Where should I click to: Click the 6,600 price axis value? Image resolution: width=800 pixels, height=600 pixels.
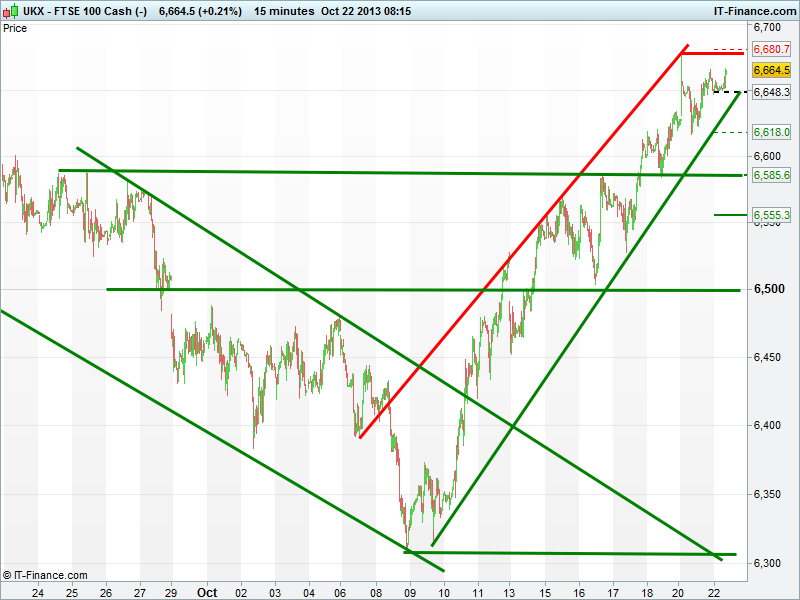click(767, 156)
